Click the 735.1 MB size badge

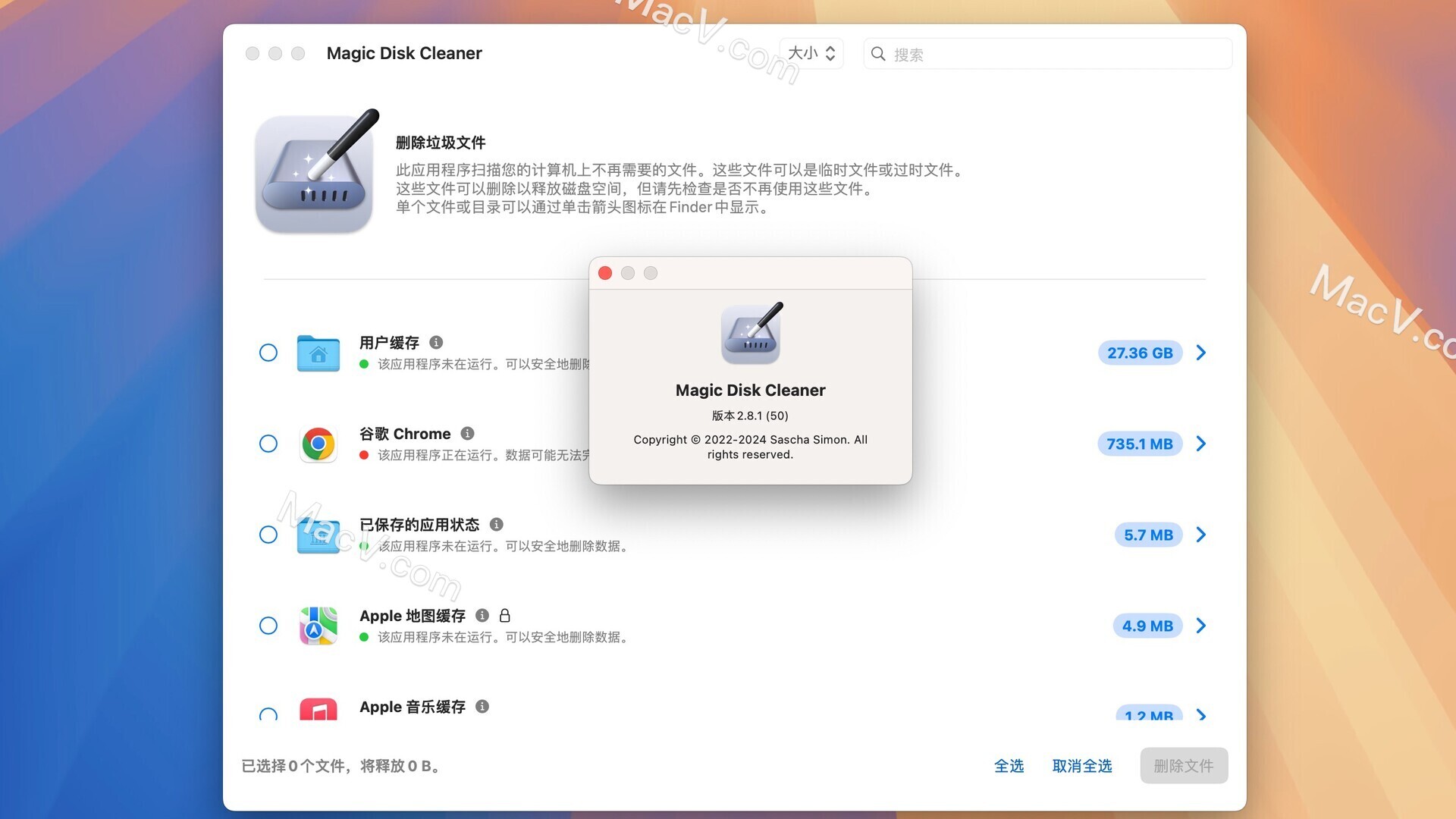tap(1140, 444)
